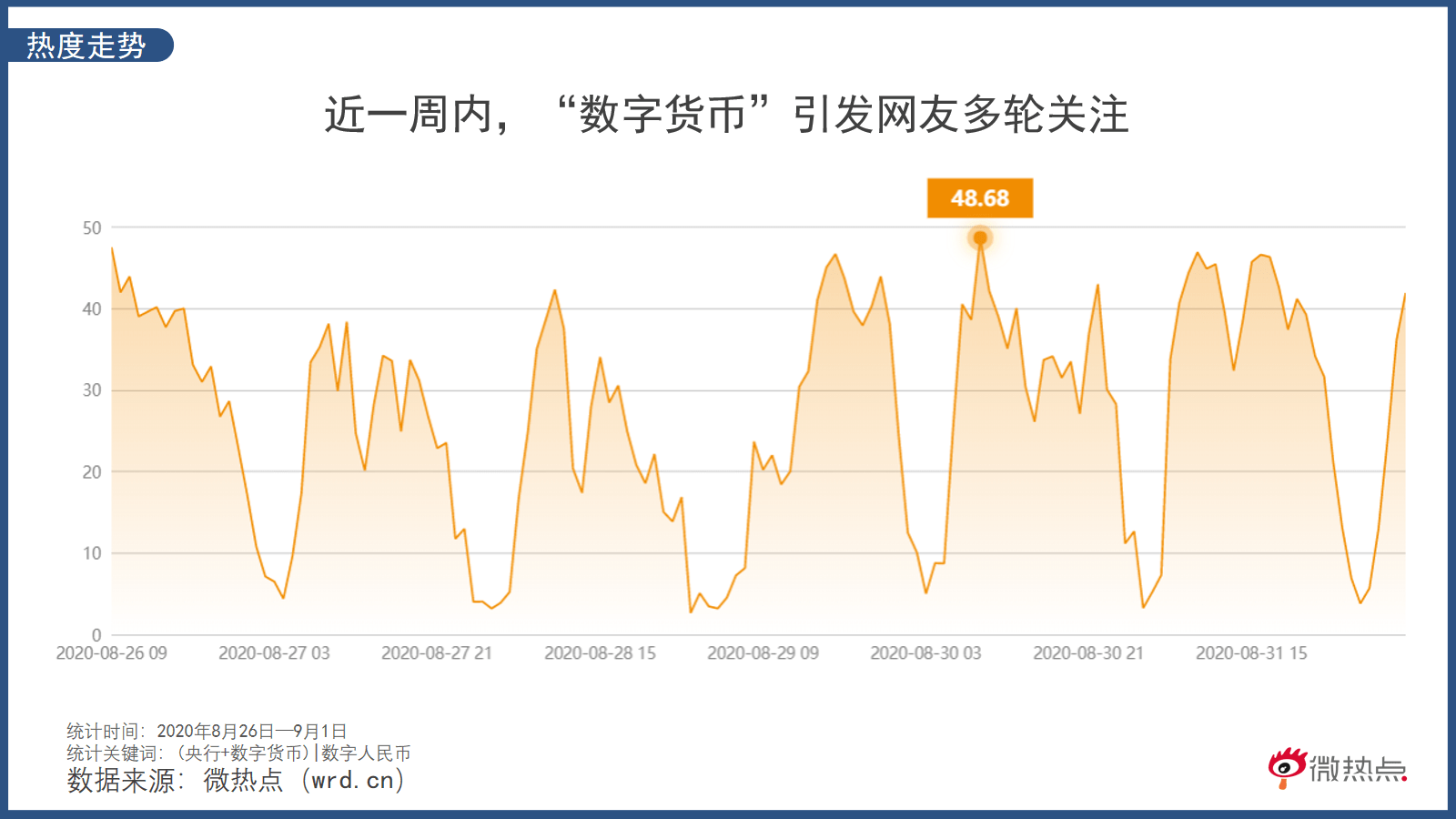The width and height of the screenshot is (1456, 819).
Task: Click the 48.68 peak value tooltip
Action: click(980, 198)
